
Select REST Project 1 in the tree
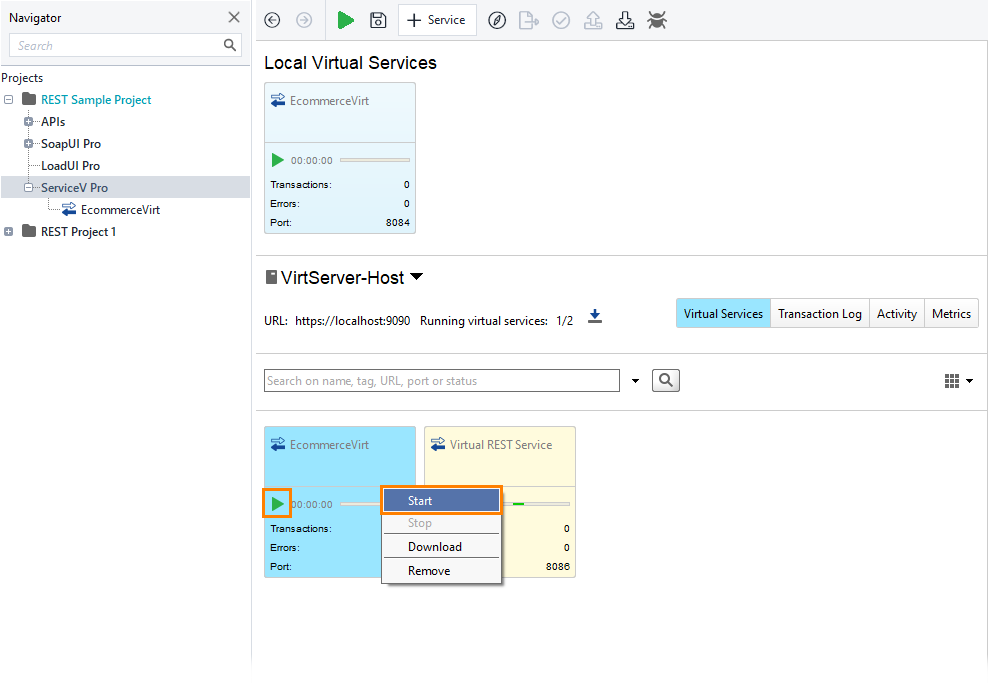tap(78, 232)
